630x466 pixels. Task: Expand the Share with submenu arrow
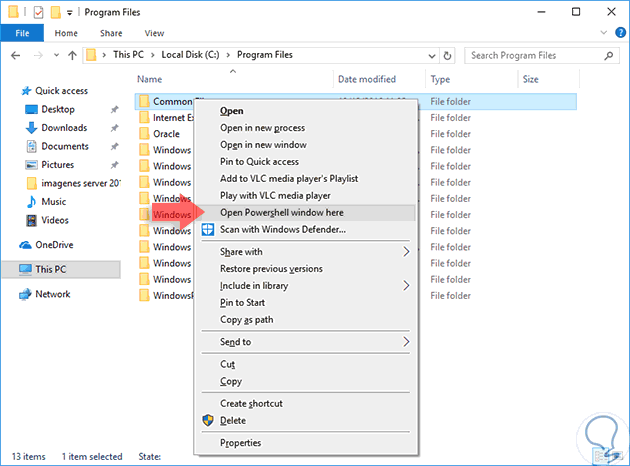(406, 252)
